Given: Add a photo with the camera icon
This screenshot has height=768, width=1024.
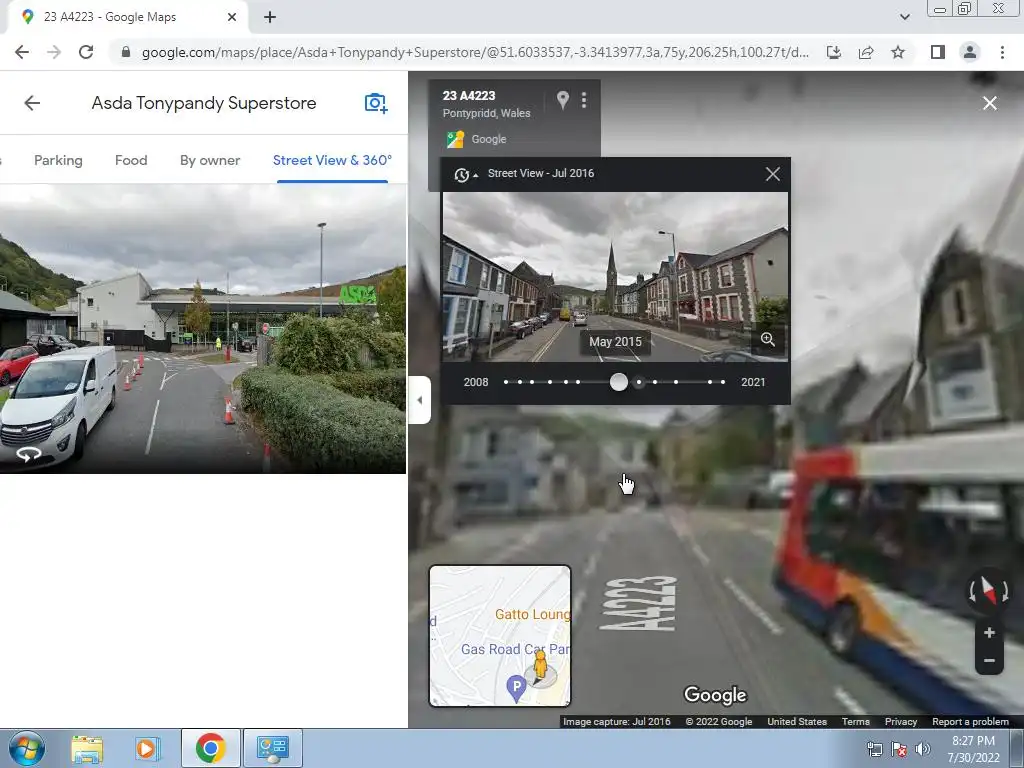Looking at the screenshot, I should point(376,103).
